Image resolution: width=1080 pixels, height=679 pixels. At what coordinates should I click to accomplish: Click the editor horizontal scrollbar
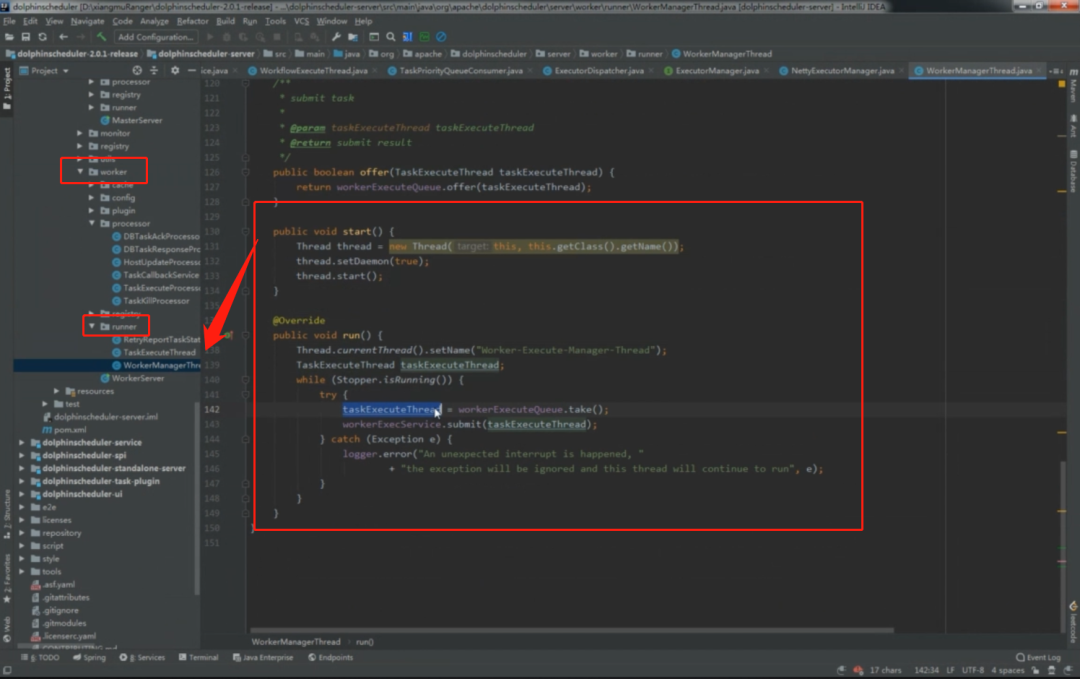point(572,630)
